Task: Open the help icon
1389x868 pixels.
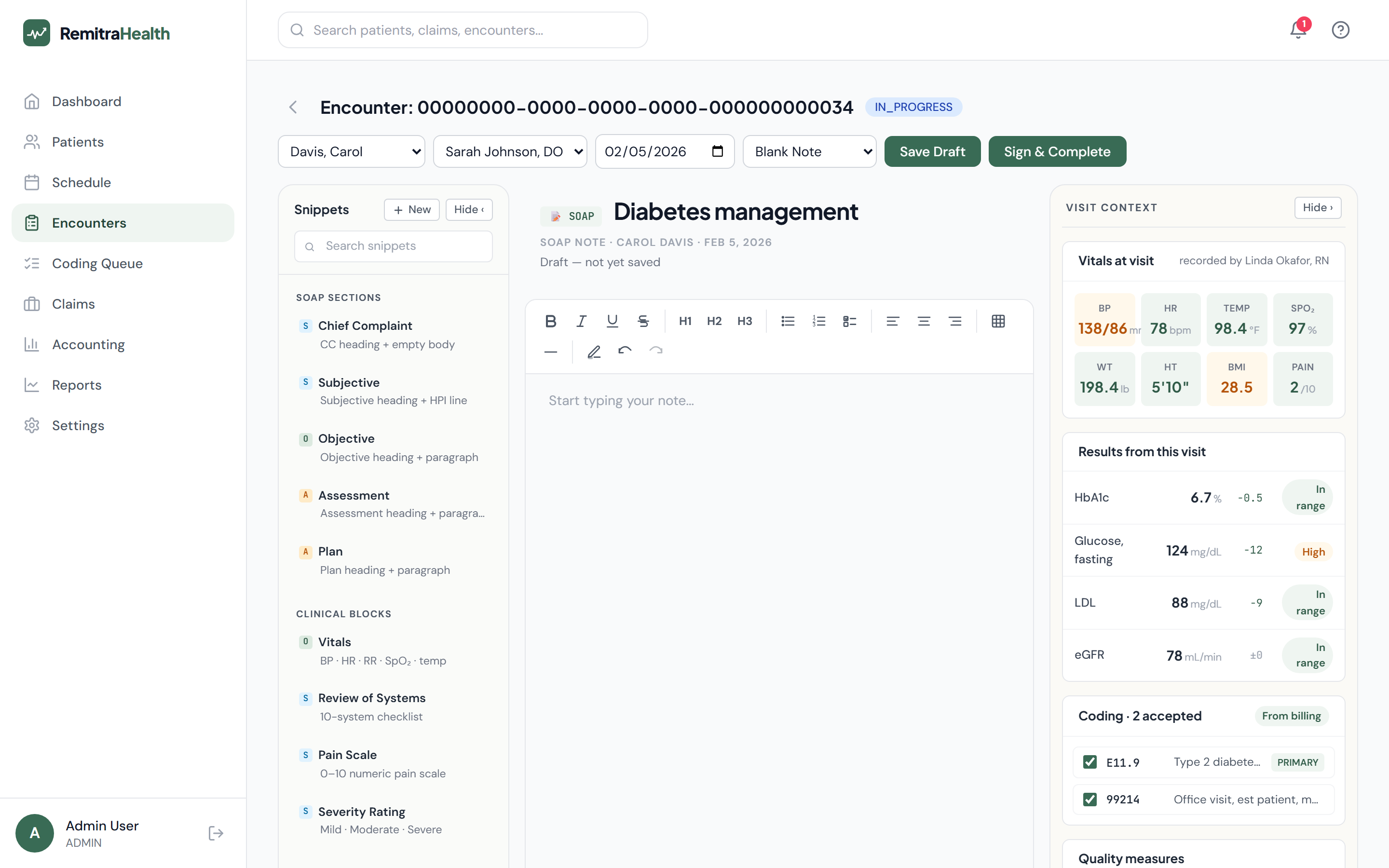Action: pyautogui.click(x=1340, y=30)
